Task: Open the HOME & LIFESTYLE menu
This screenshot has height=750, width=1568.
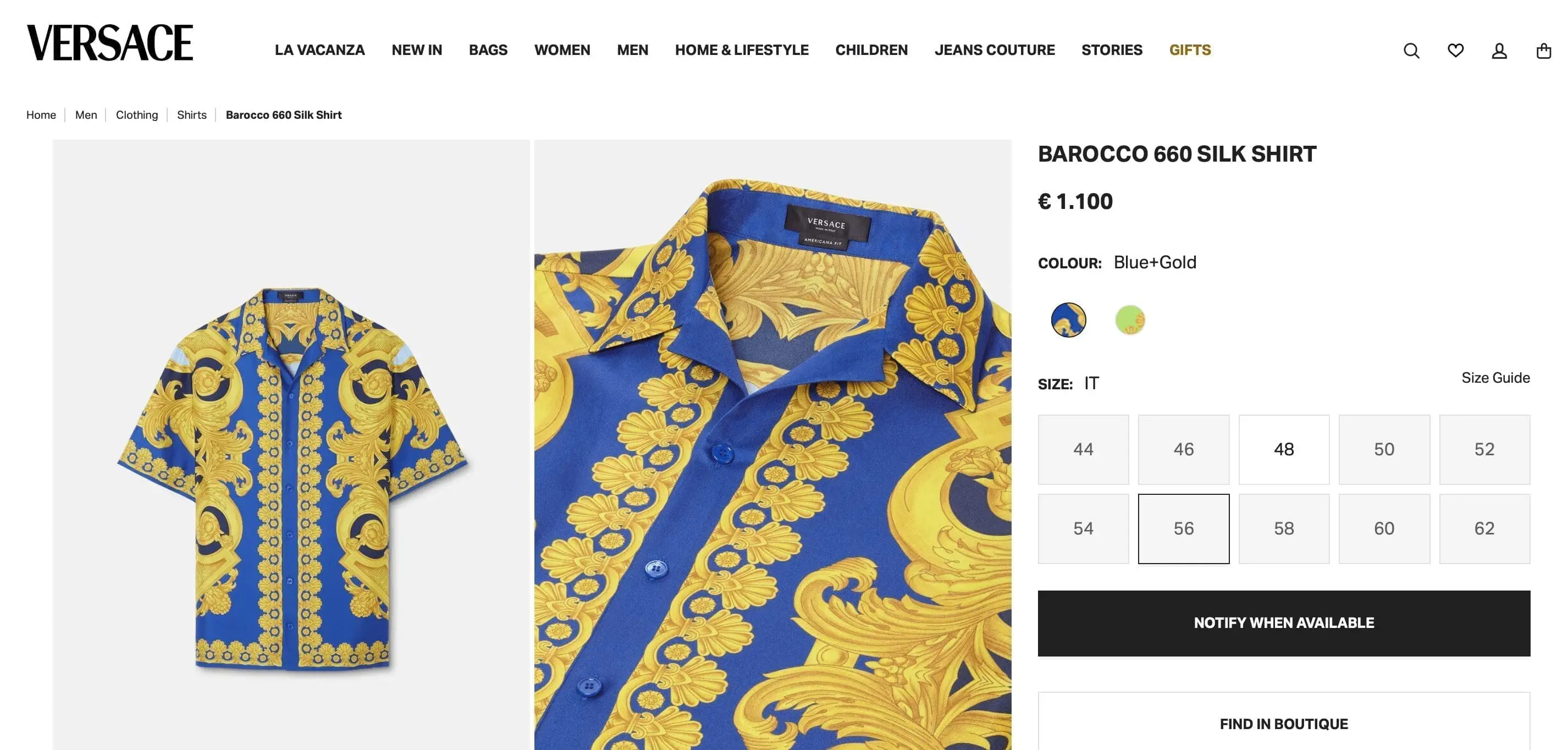Action: click(741, 50)
